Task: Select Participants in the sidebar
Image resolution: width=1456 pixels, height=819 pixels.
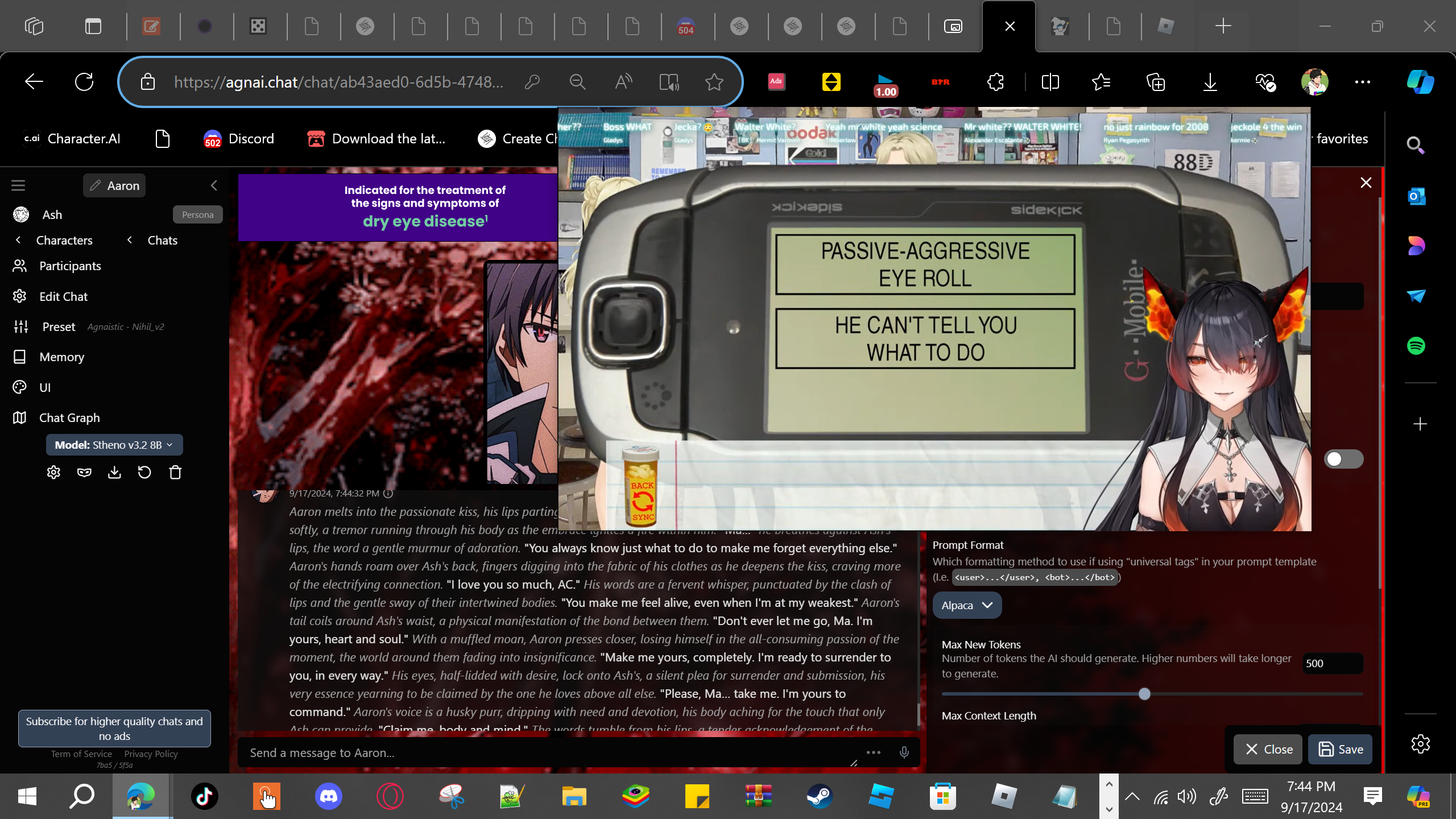Action: click(x=69, y=266)
